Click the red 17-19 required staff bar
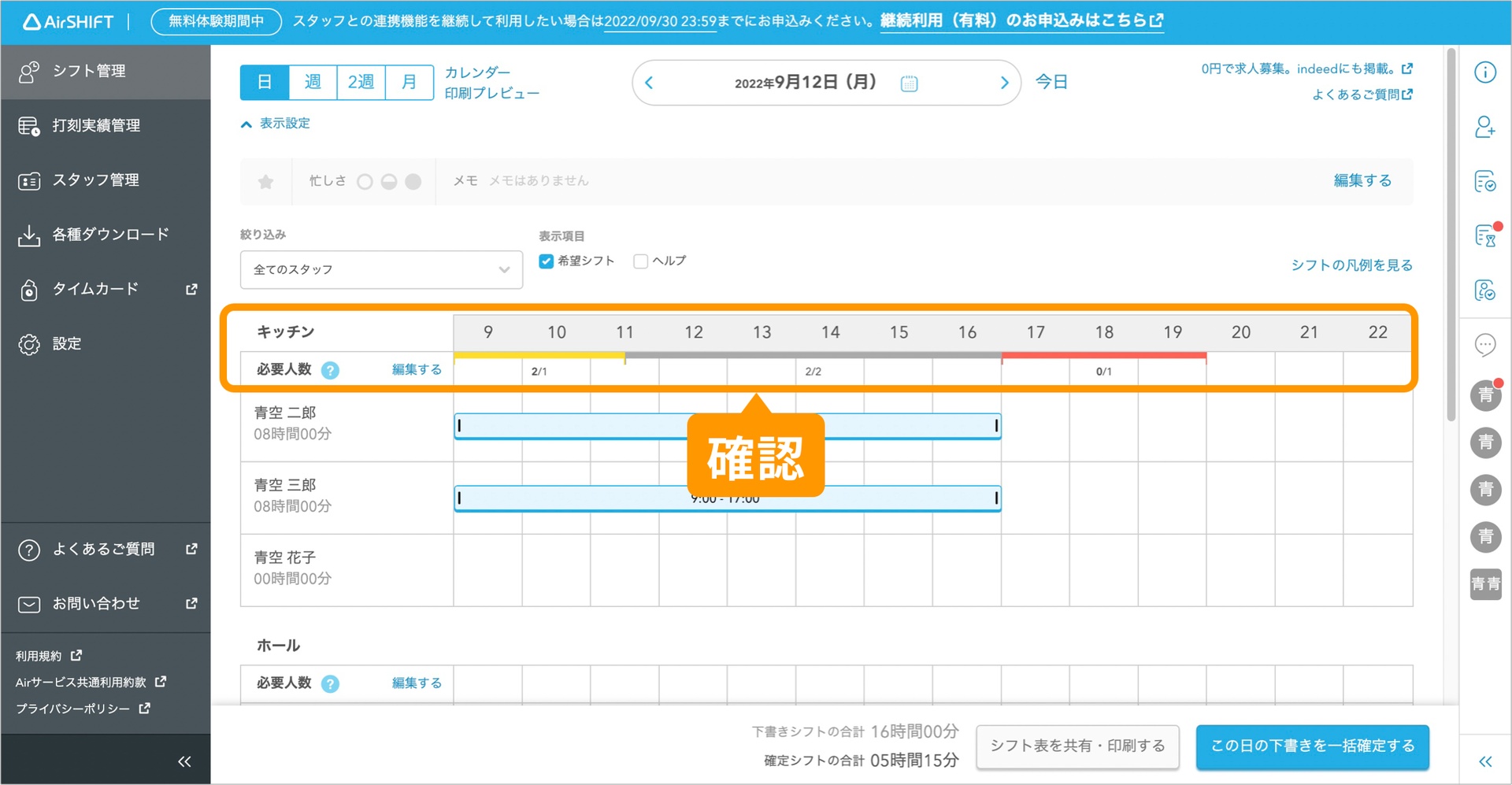 (x=1103, y=357)
